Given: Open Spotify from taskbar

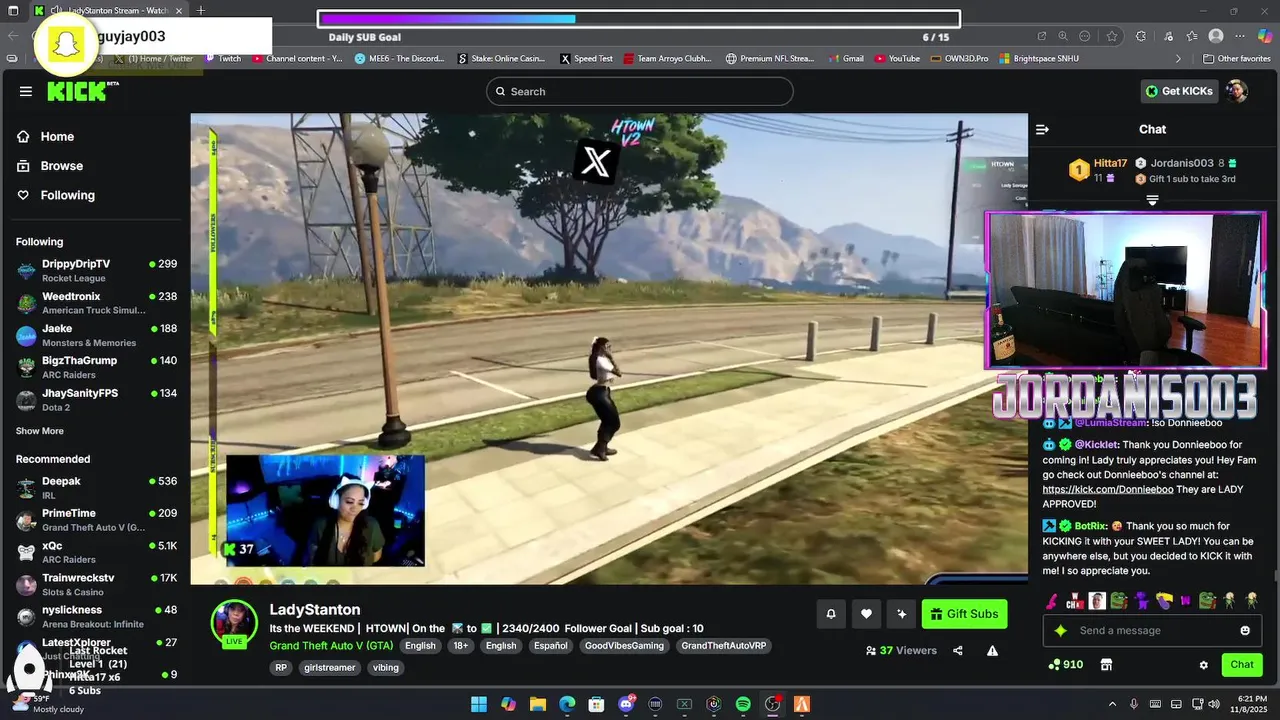Looking at the screenshot, I should pyautogui.click(x=743, y=704).
